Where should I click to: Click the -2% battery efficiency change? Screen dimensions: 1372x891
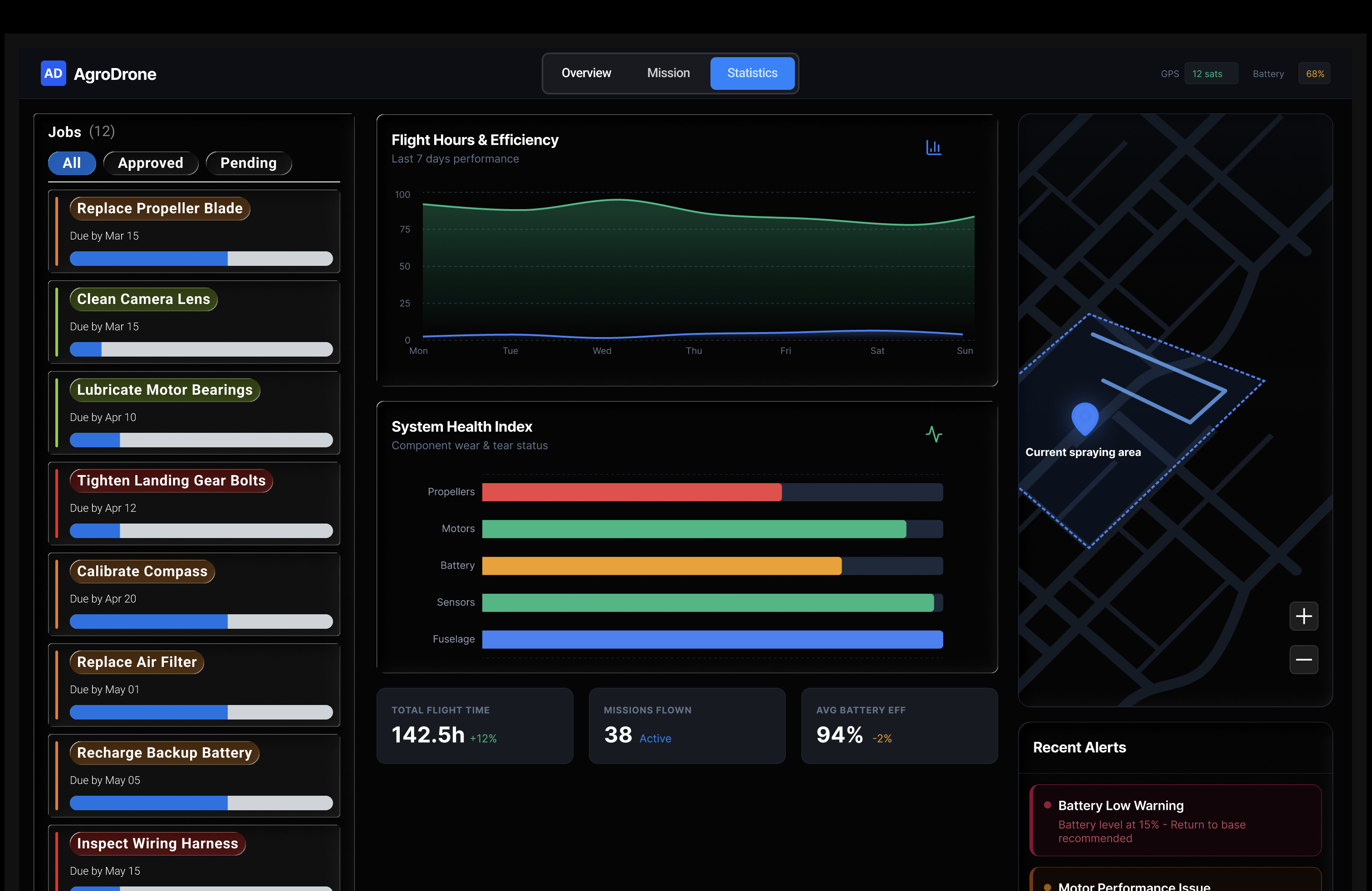point(882,738)
